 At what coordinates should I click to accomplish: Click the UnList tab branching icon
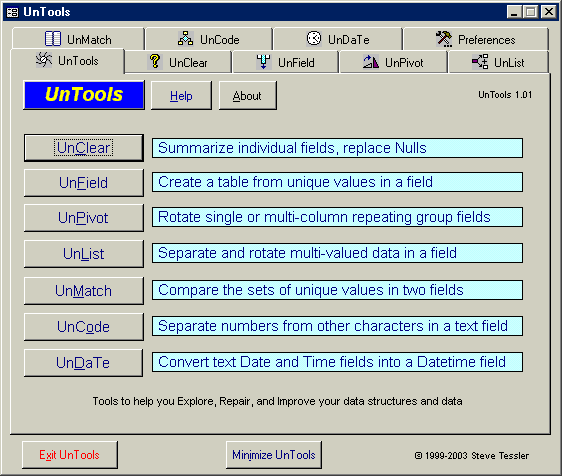point(480,61)
